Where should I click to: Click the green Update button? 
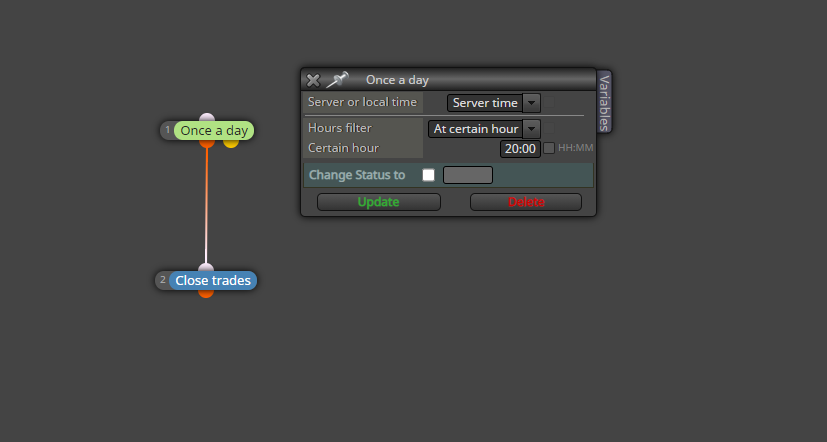click(x=379, y=202)
